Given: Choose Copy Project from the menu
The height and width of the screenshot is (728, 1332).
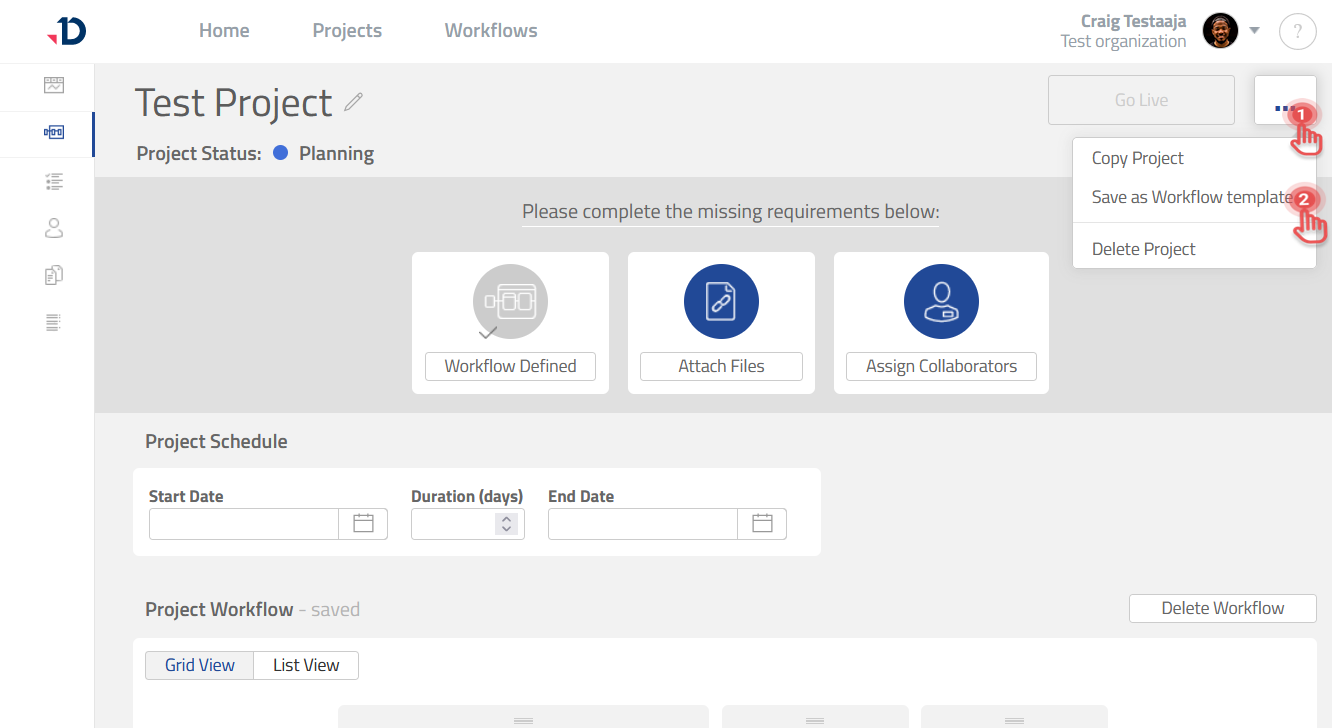Looking at the screenshot, I should [x=1137, y=158].
